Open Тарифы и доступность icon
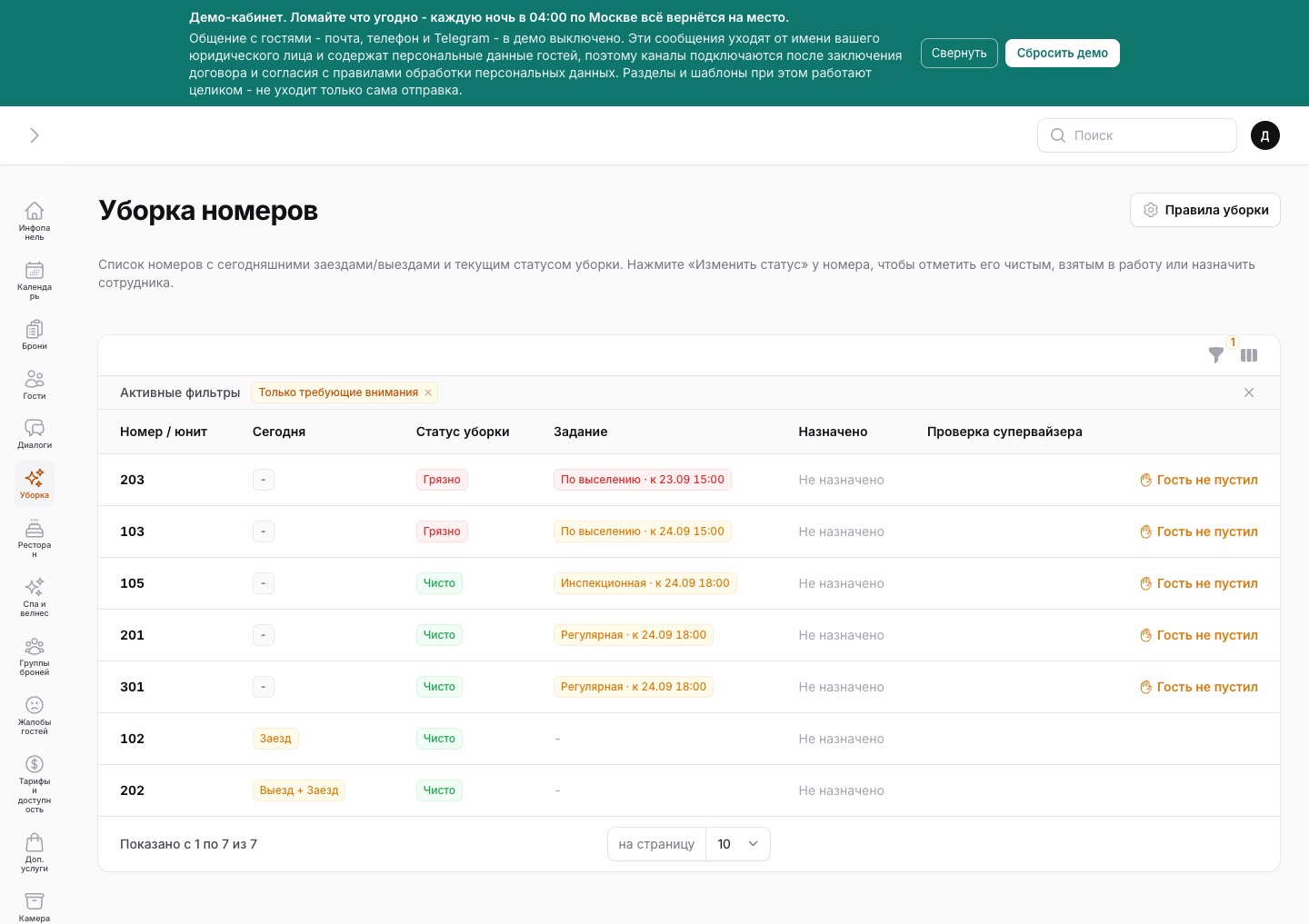This screenshot has height=924, width=1309. click(35, 783)
